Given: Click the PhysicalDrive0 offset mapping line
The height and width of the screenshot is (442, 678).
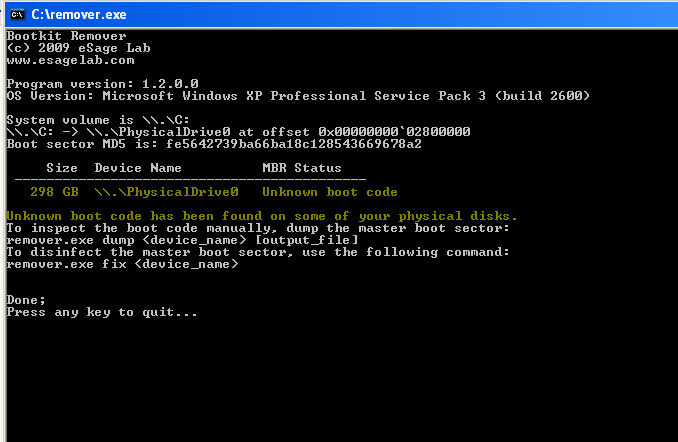Looking at the screenshot, I should point(239,132).
